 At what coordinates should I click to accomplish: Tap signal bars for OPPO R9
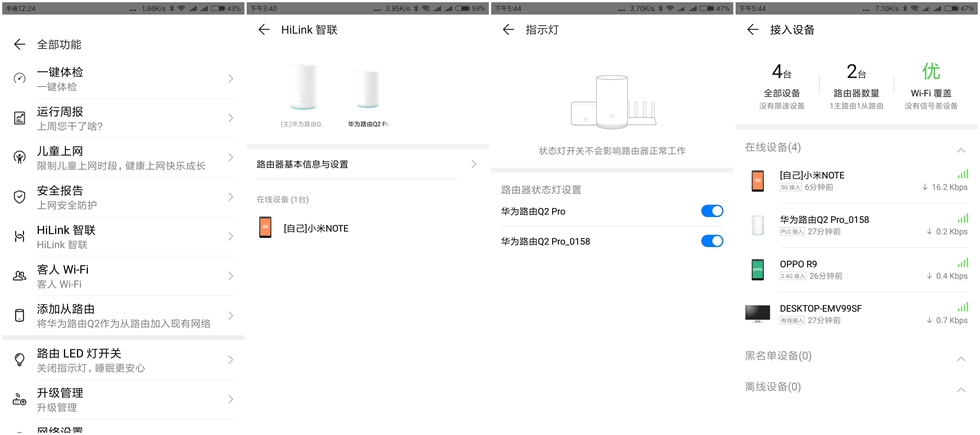coord(962,262)
